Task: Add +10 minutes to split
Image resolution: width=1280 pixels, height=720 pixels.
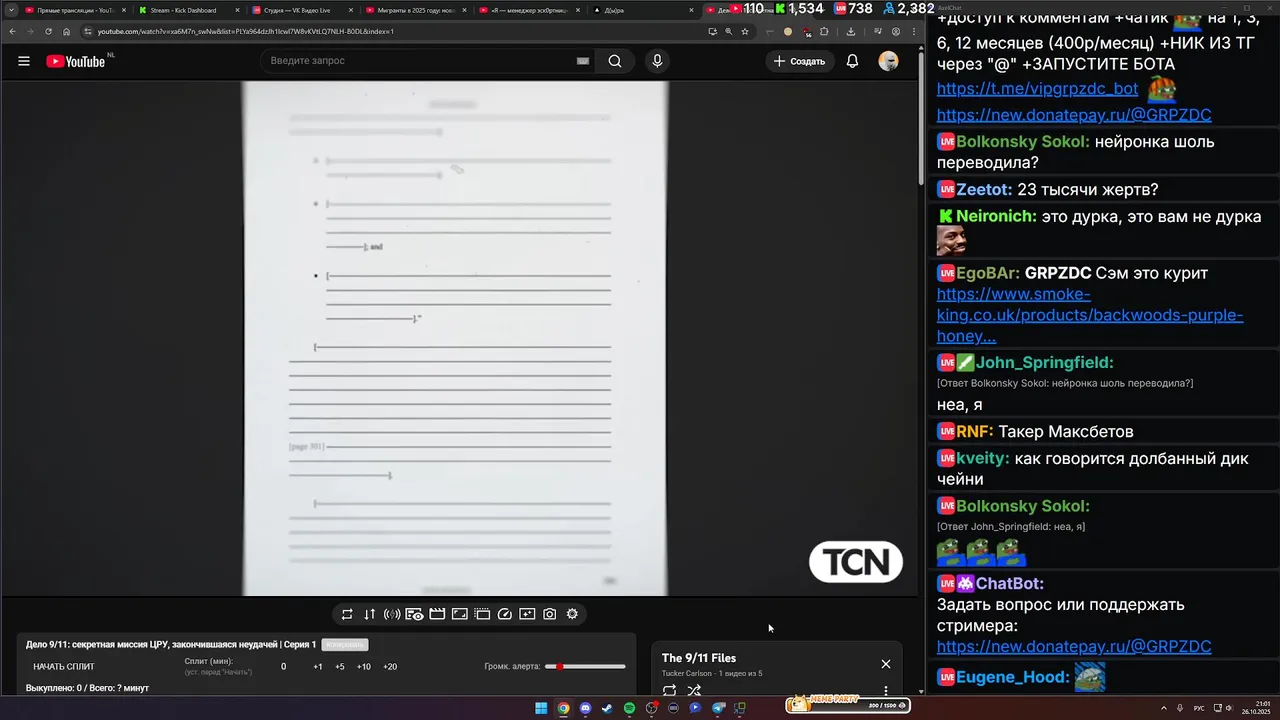Action: (363, 667)
